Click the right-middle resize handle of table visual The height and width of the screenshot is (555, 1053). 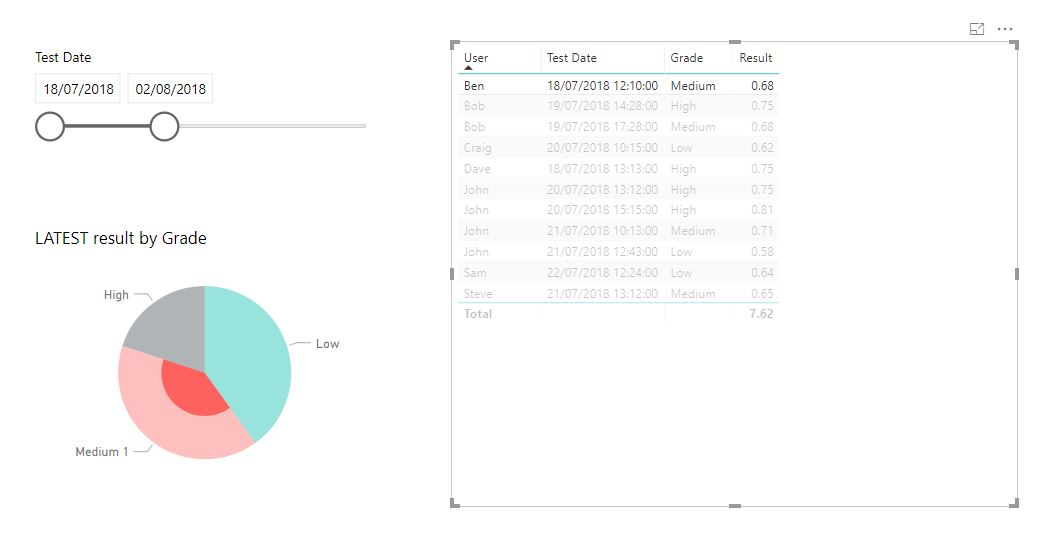pyautogui.click(x=1017, y=273)
